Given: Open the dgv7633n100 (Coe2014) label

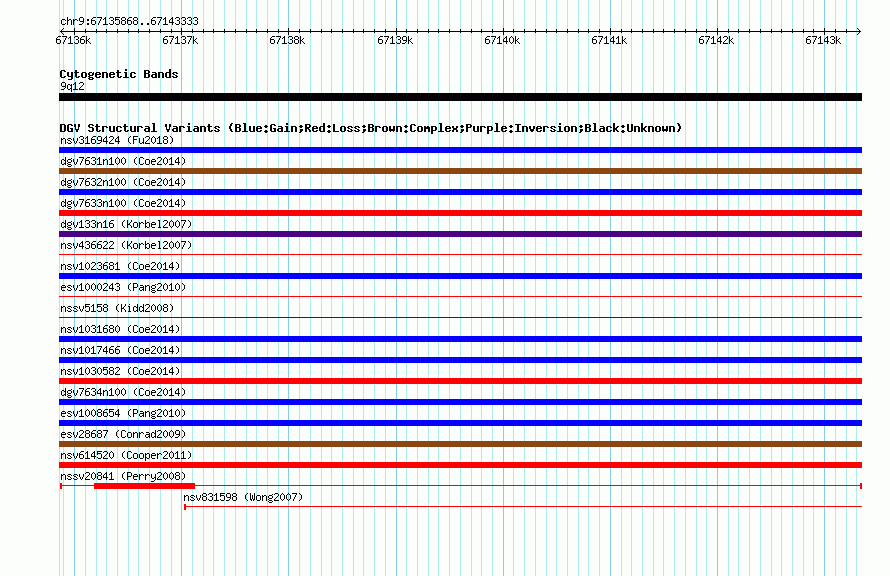Looking at the screenshot, I should (123, 203).
